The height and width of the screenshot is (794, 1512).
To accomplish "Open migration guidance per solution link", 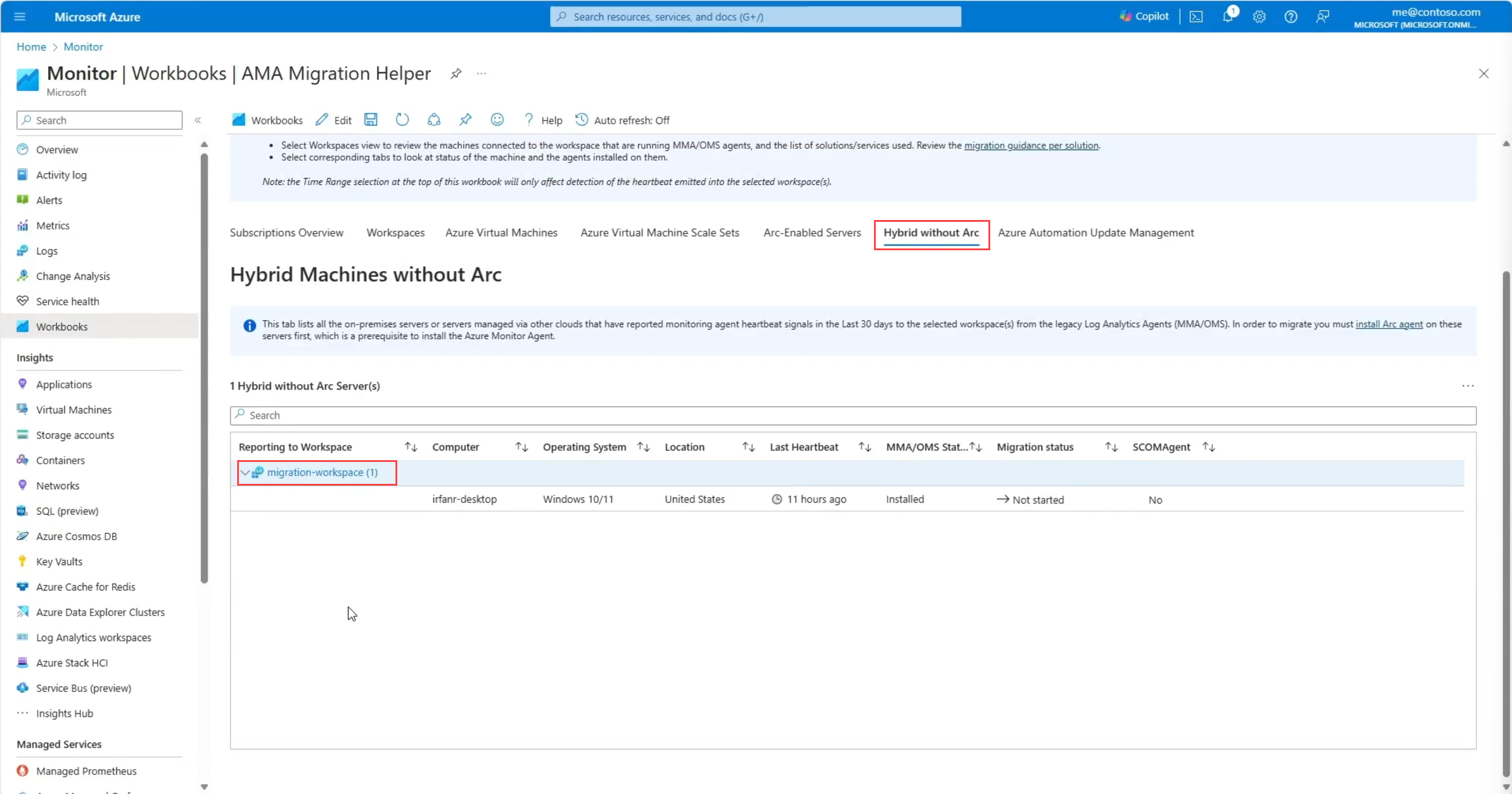I will tap(1031, 146).
